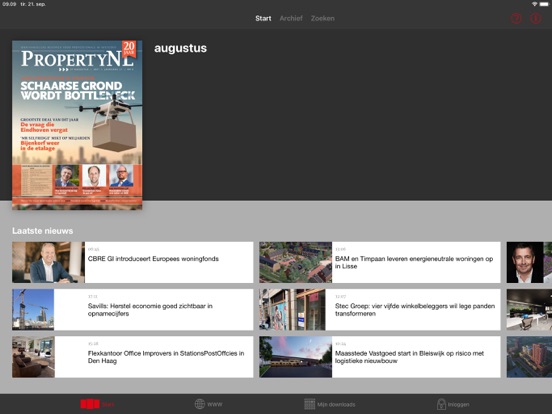Open Flexkantoor Office Improvers article
Image resolution: width=552 pixels, height=414 pixels.
coord(133,357)
